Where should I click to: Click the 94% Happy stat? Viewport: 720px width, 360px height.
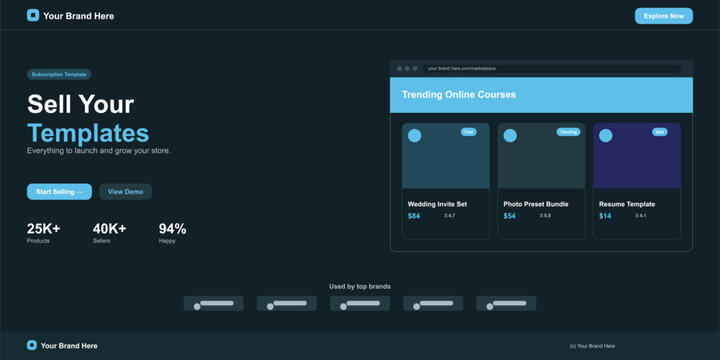(x=172, y=233)
